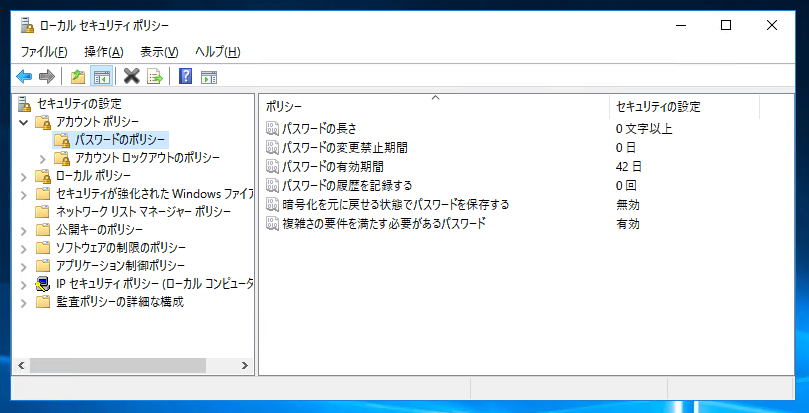Click the ローカル ポリシー folder icon
The height and width of the screenshot is (413, 809).
pyautogui.click(x=42, y=176)
